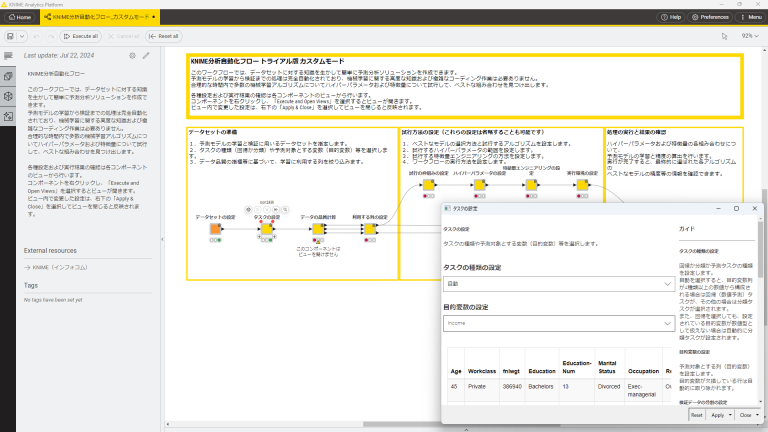Click configure icon in node action bar
Viewport: 768px width, 432px height.
tap(248, 210)
